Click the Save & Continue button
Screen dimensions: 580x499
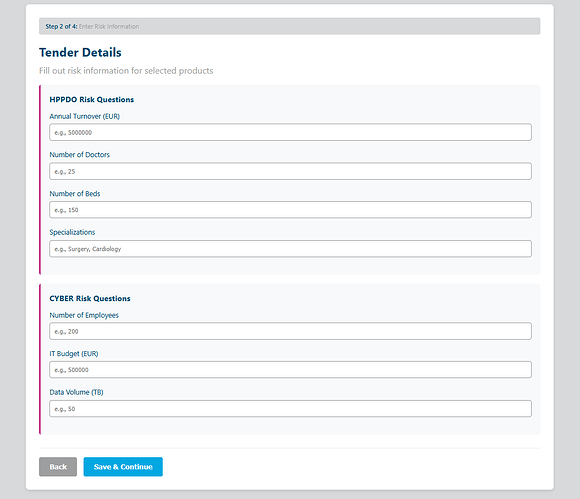[123, 467]
